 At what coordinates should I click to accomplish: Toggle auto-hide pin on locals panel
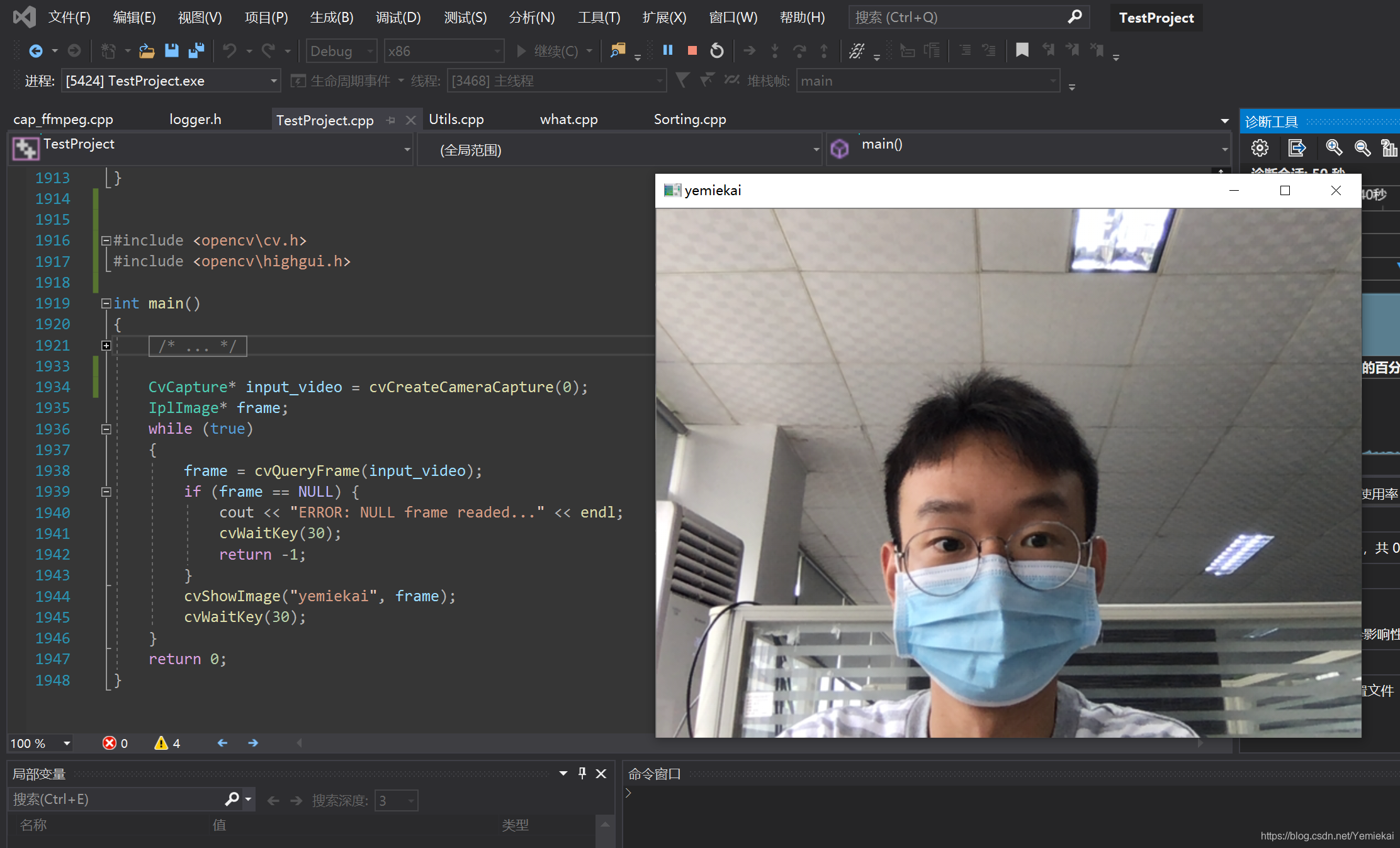[582, 773]
